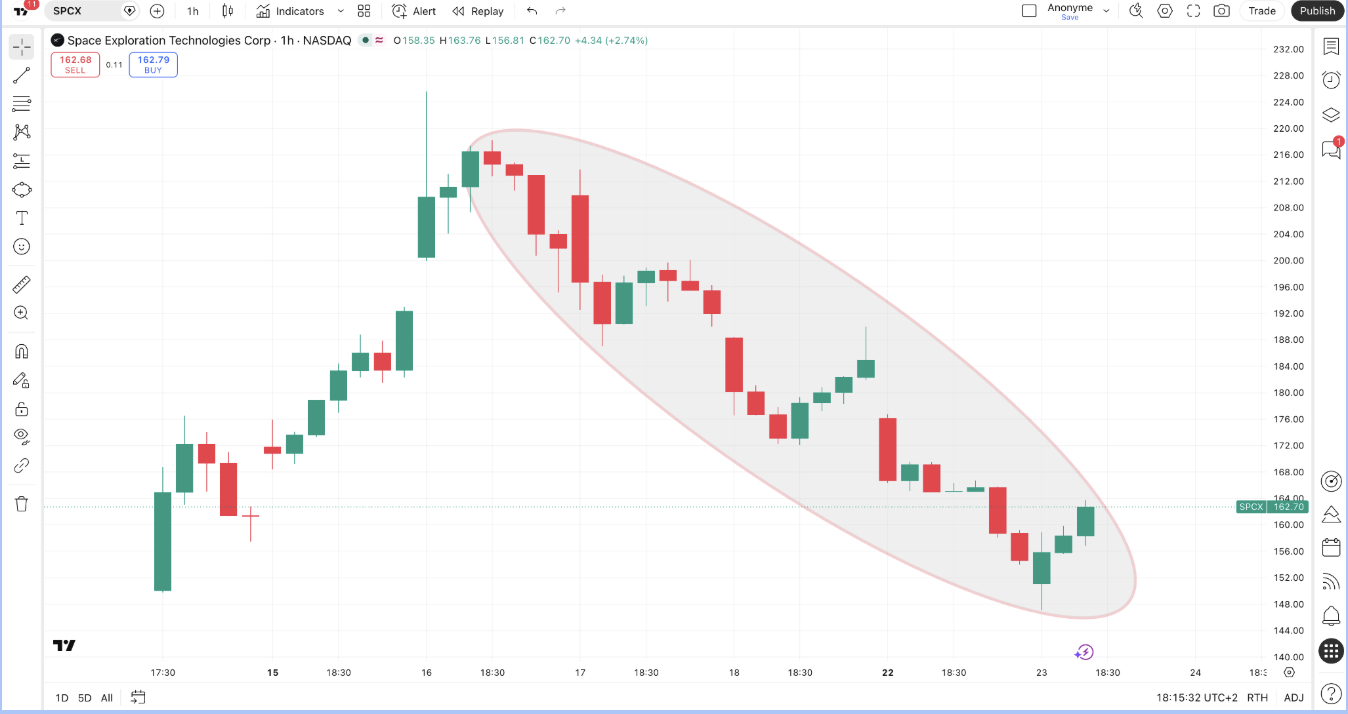This screenshot has height=714, width=1348.
Task: Take a chart snapshot with camera icon
Action: coord(1221,11)
